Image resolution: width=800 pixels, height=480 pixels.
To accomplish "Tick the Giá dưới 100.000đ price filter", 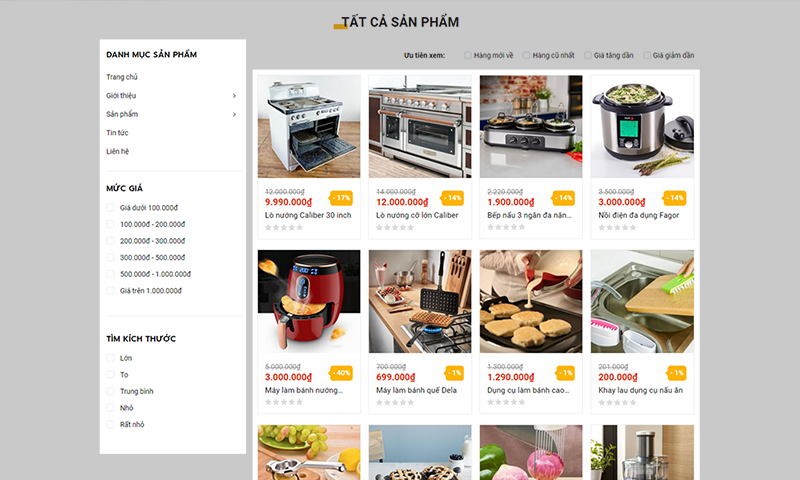I will tap(110, 207).
